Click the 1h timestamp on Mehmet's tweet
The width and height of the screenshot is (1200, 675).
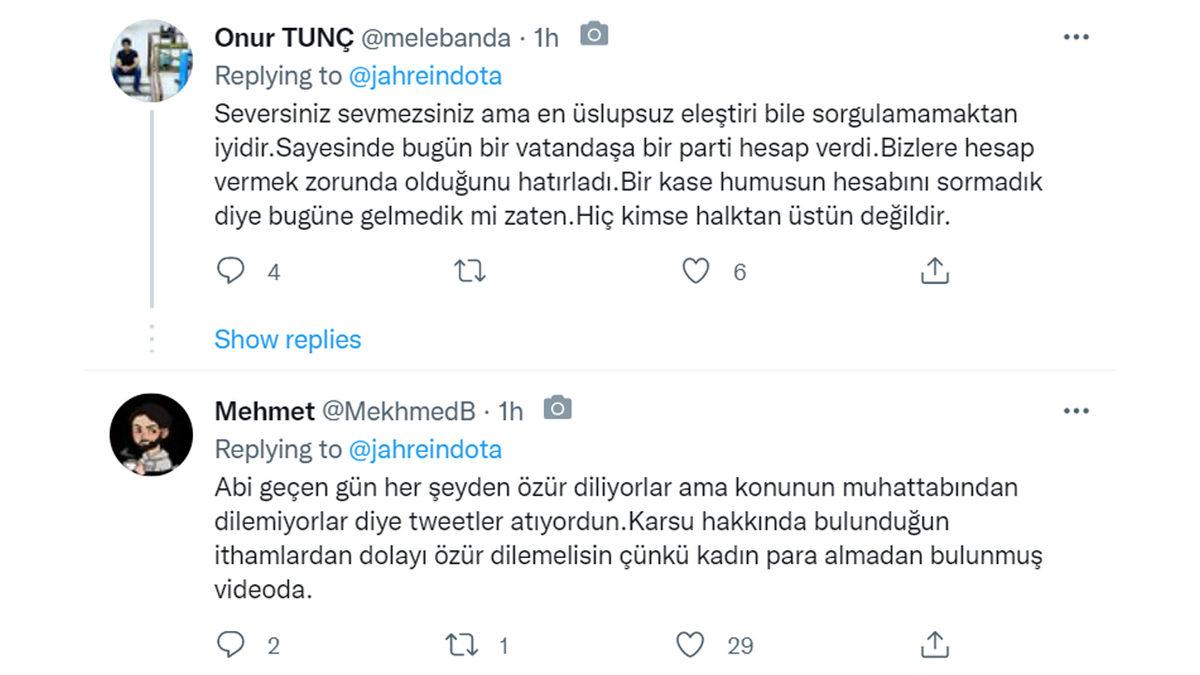pos(510,410)
